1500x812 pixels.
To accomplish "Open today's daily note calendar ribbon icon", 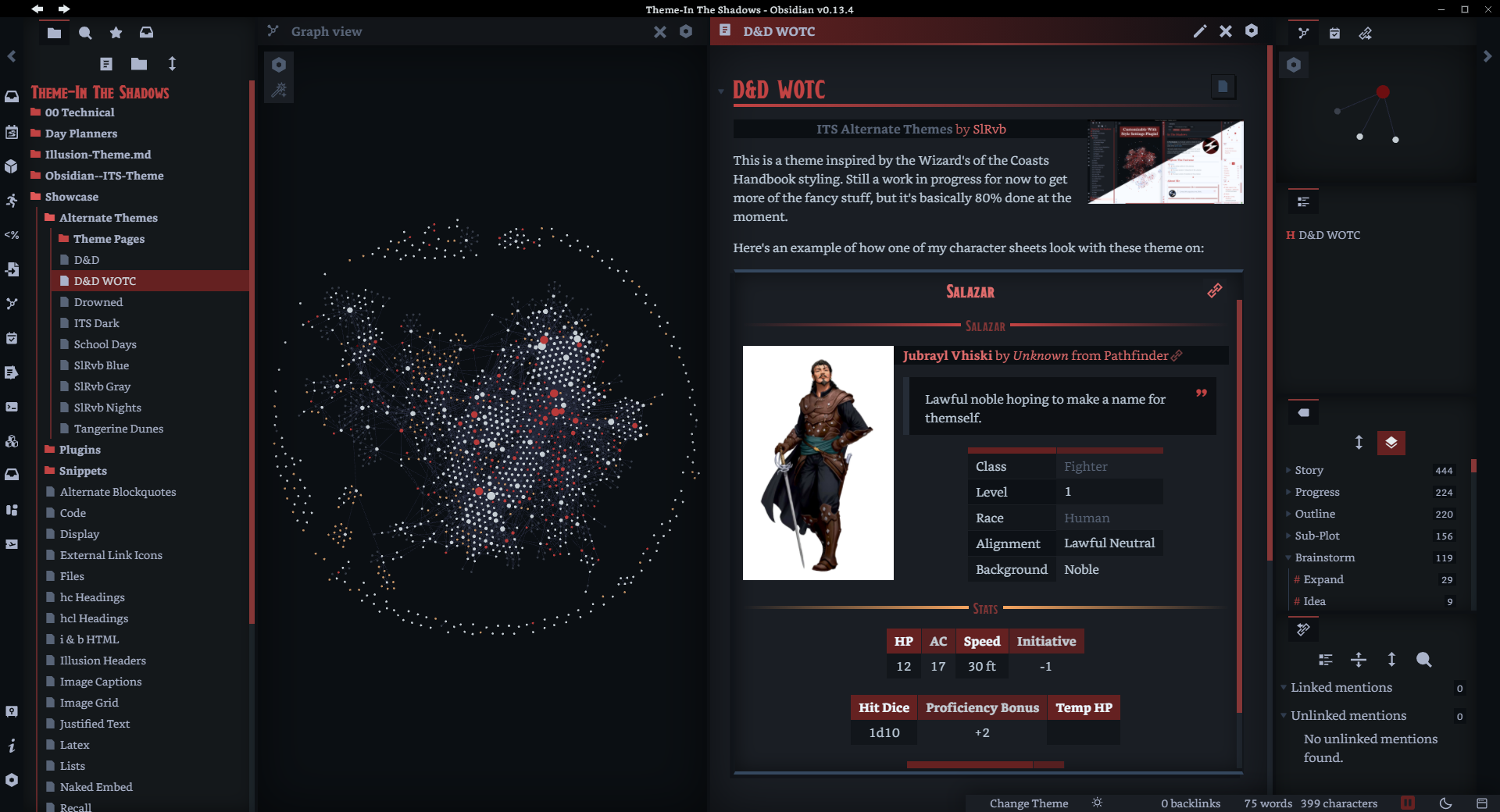I will click(12, 132).
